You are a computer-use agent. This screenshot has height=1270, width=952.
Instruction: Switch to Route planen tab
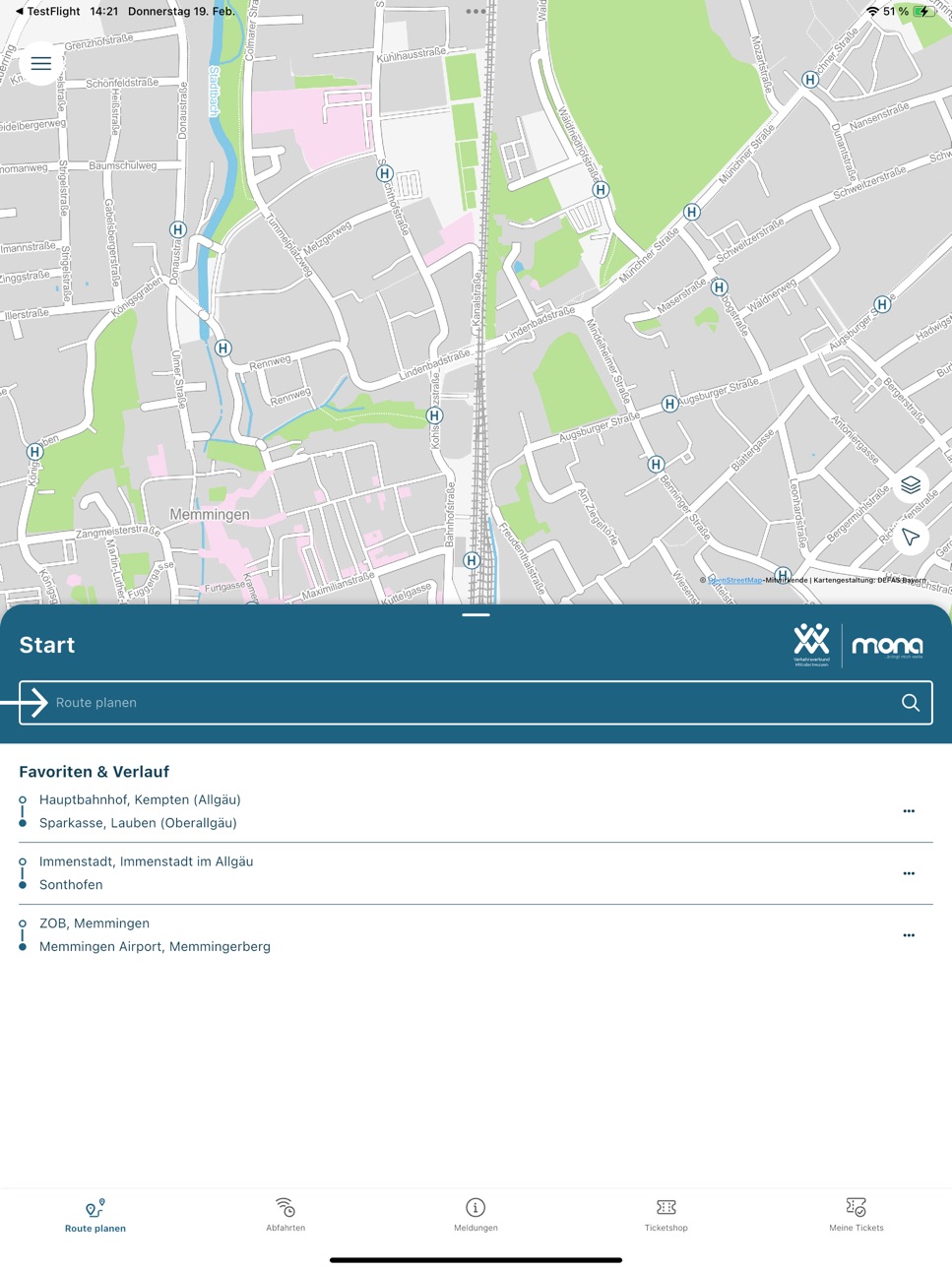pos(95,1215)
